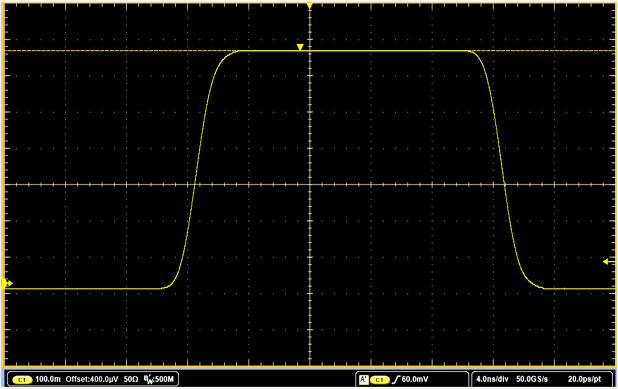Click the C1 trigger source badge
The height and width of the screenshot is (389, 618).
click(380, 380)
